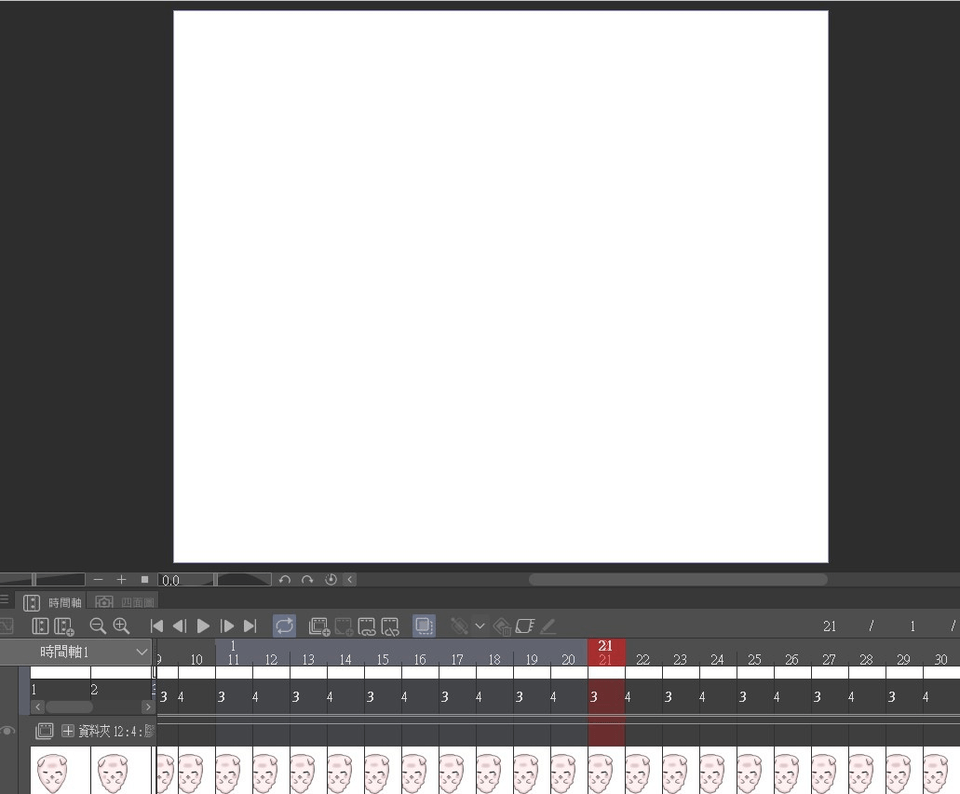Toggle onion skin display
960x794 pixels.
click(424, 626)
